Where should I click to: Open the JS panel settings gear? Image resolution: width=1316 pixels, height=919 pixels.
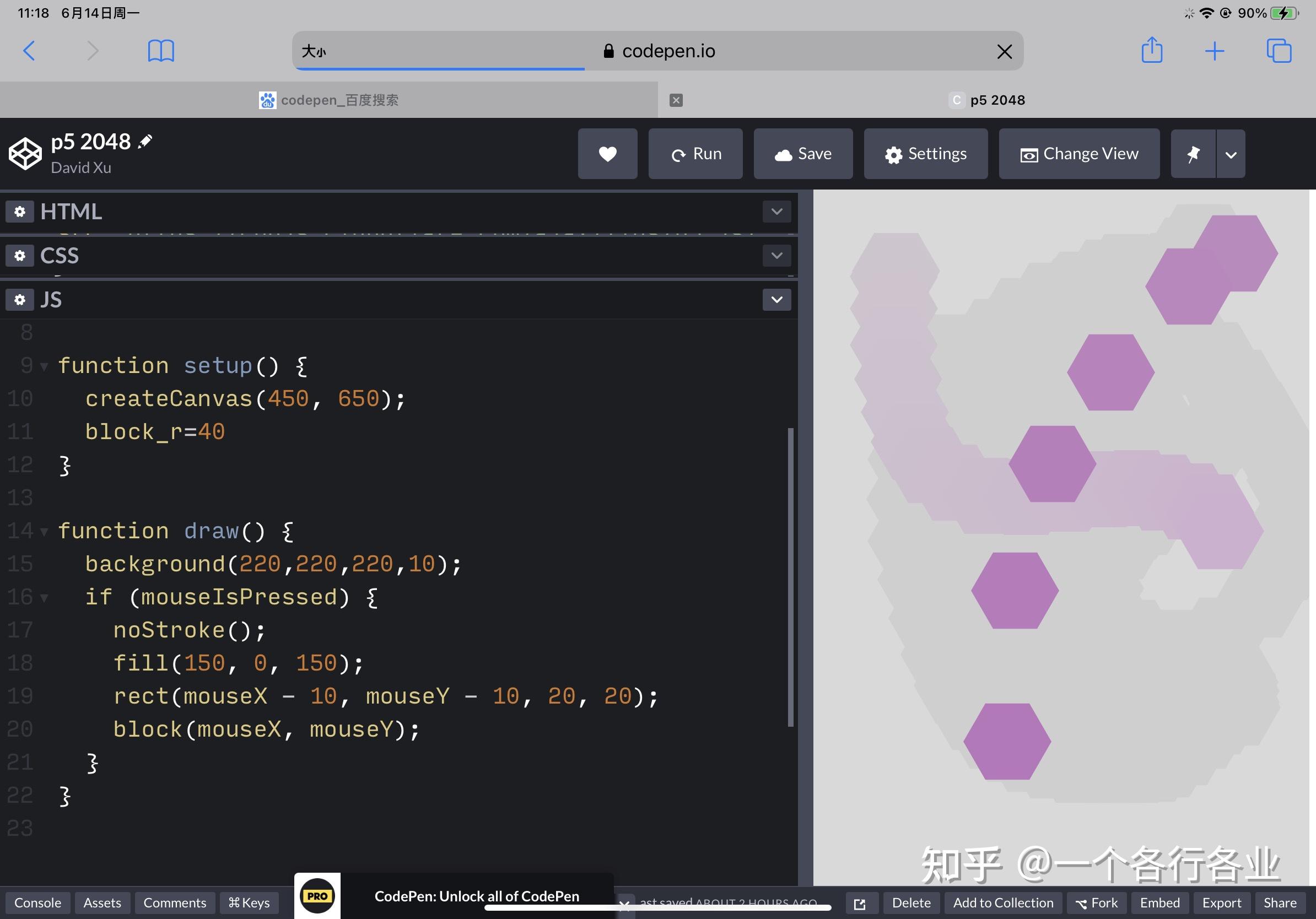point(19,300)
